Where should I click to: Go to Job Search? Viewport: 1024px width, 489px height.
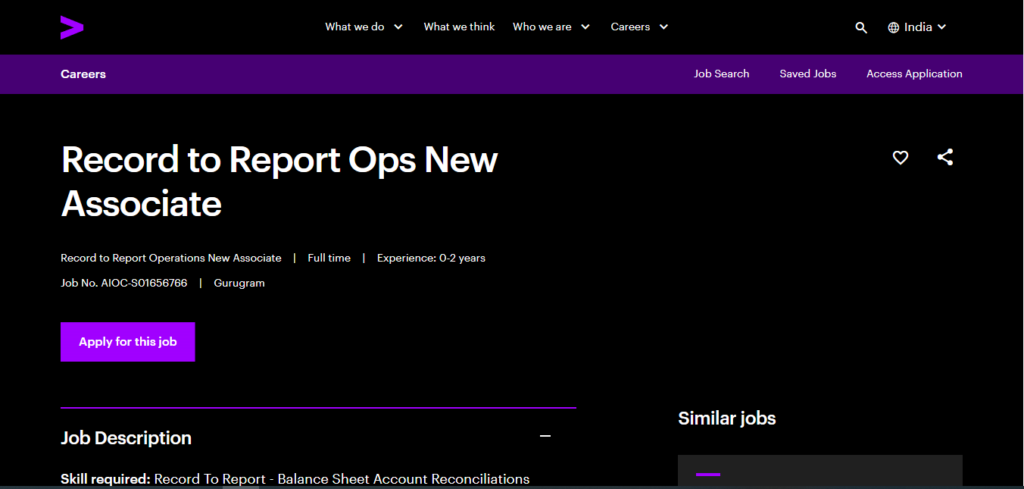click(x=722, y=74)
